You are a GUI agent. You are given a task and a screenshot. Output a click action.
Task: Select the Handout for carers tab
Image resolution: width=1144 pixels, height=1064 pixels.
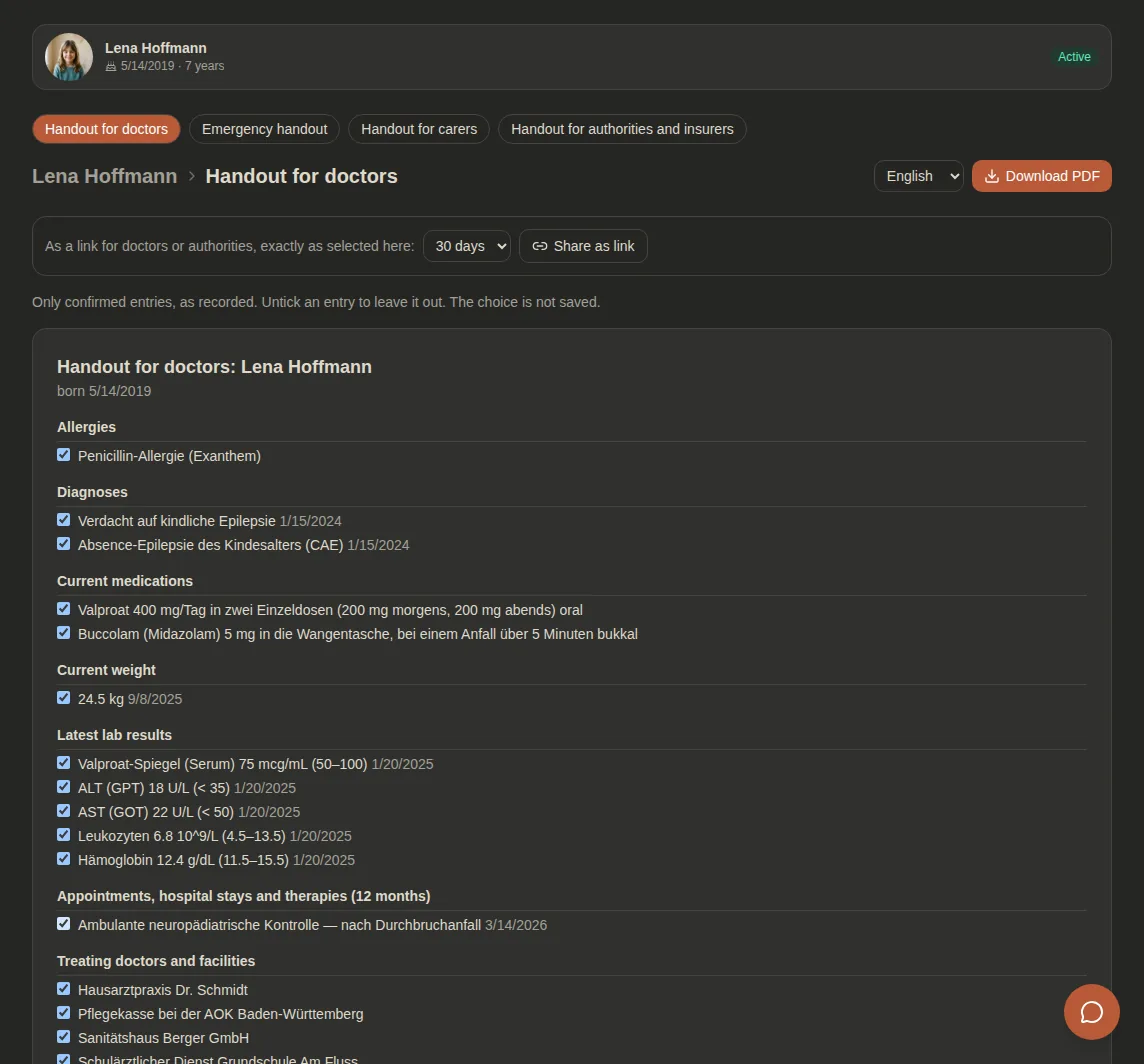coord(419,129)
